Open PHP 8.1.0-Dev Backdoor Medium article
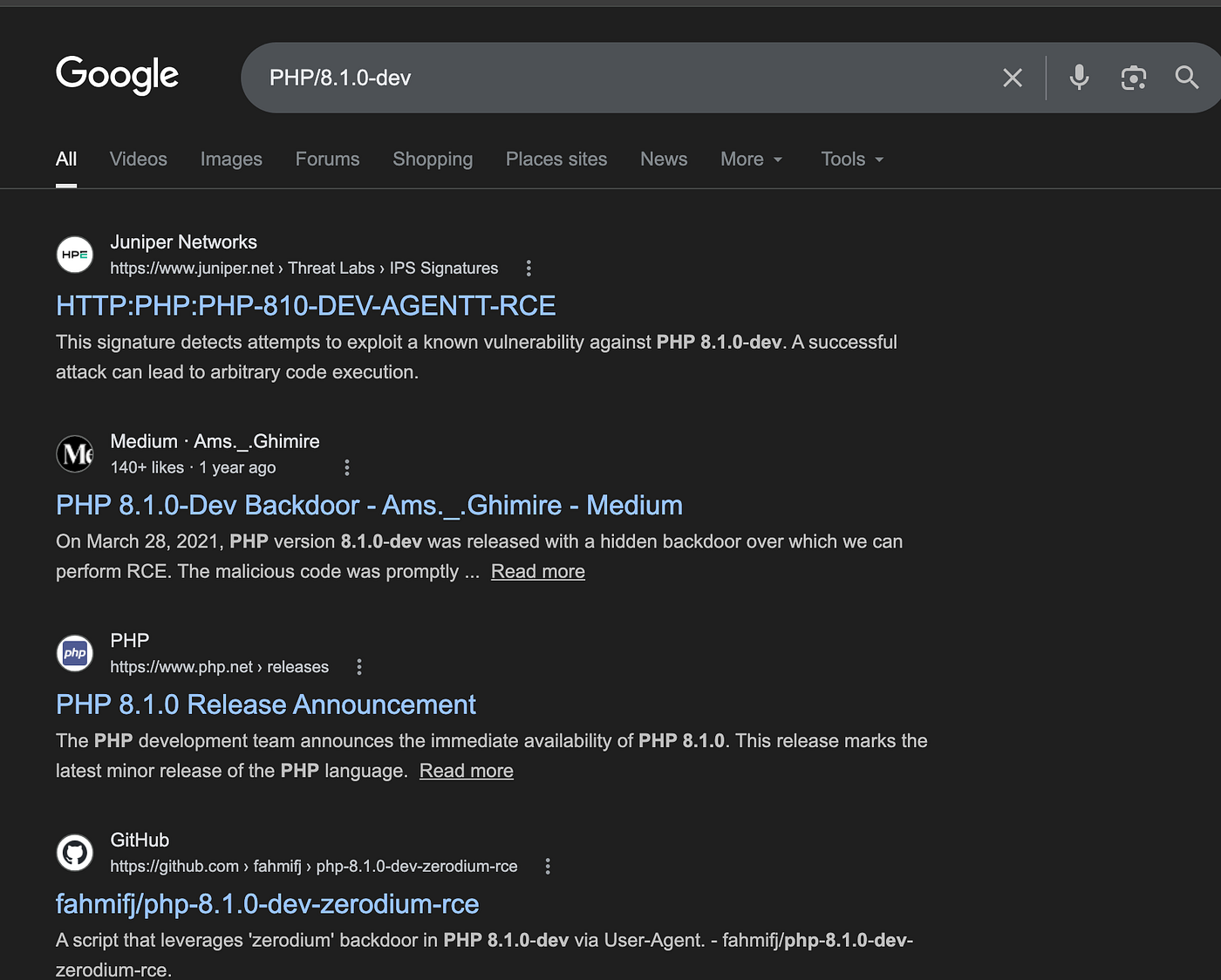The width and height of the screenshot is (1221, 980). (x=369, y=506)
